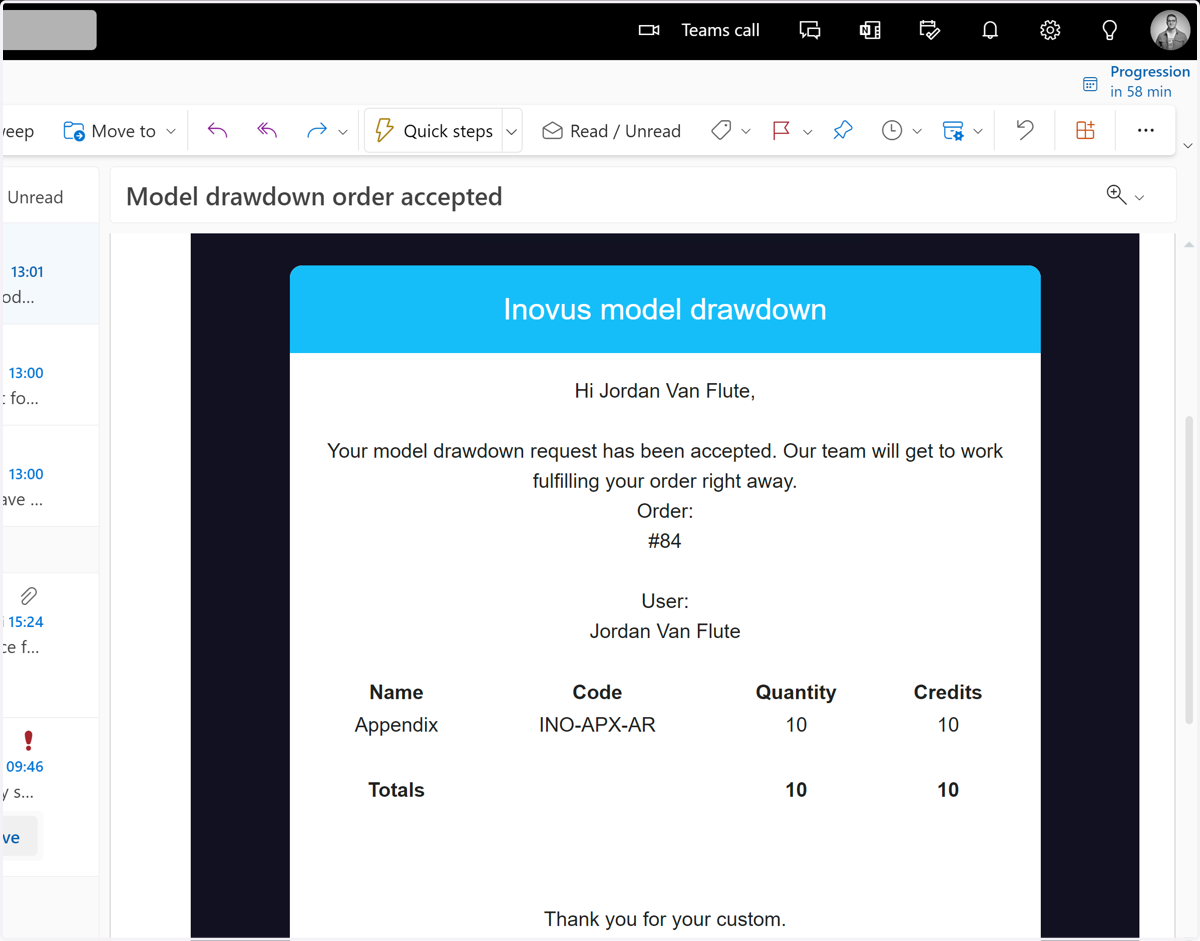
Task: Categorize message with tag icon
Action: [x=721, y=131]
